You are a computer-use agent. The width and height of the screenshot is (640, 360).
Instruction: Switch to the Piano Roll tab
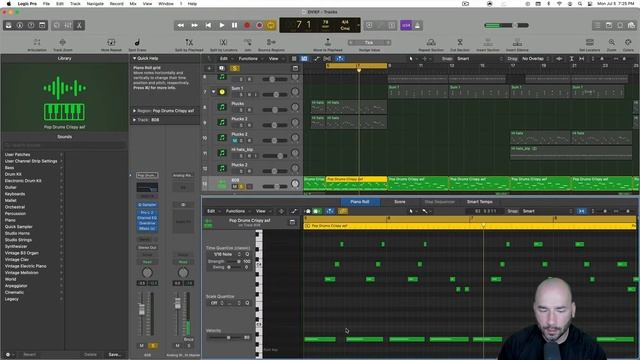coord(360,202)
